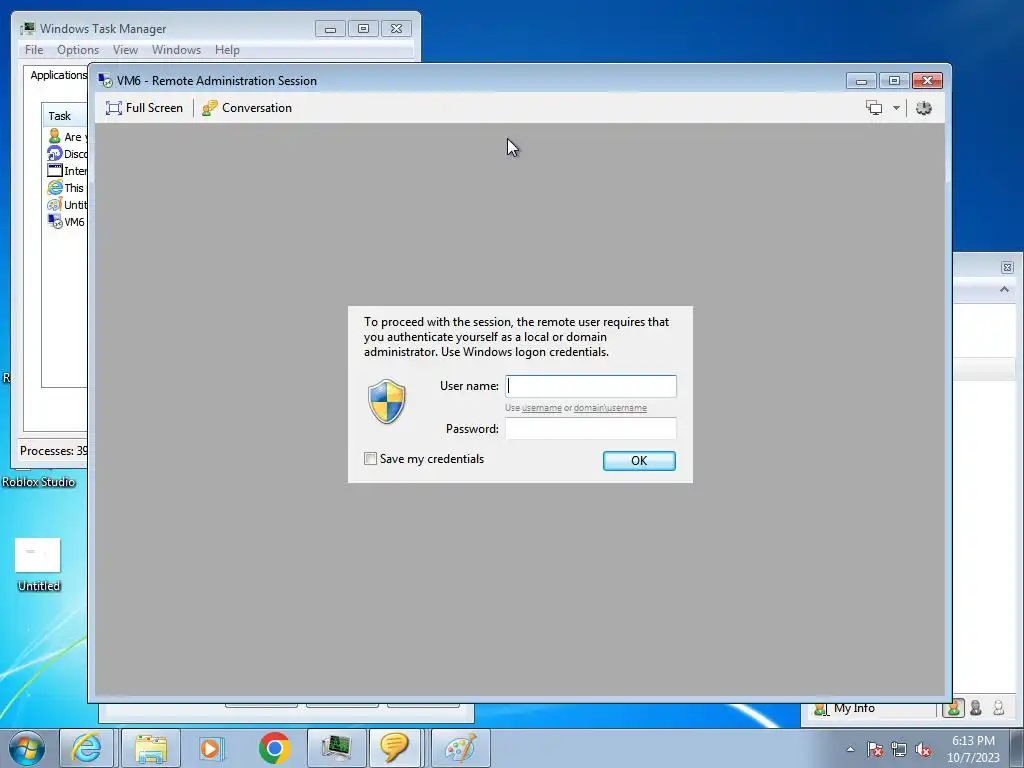Screen dimensions: 1024x768
Task: Switch to the chat bubble app on taskbar
Action: (394, 748)
